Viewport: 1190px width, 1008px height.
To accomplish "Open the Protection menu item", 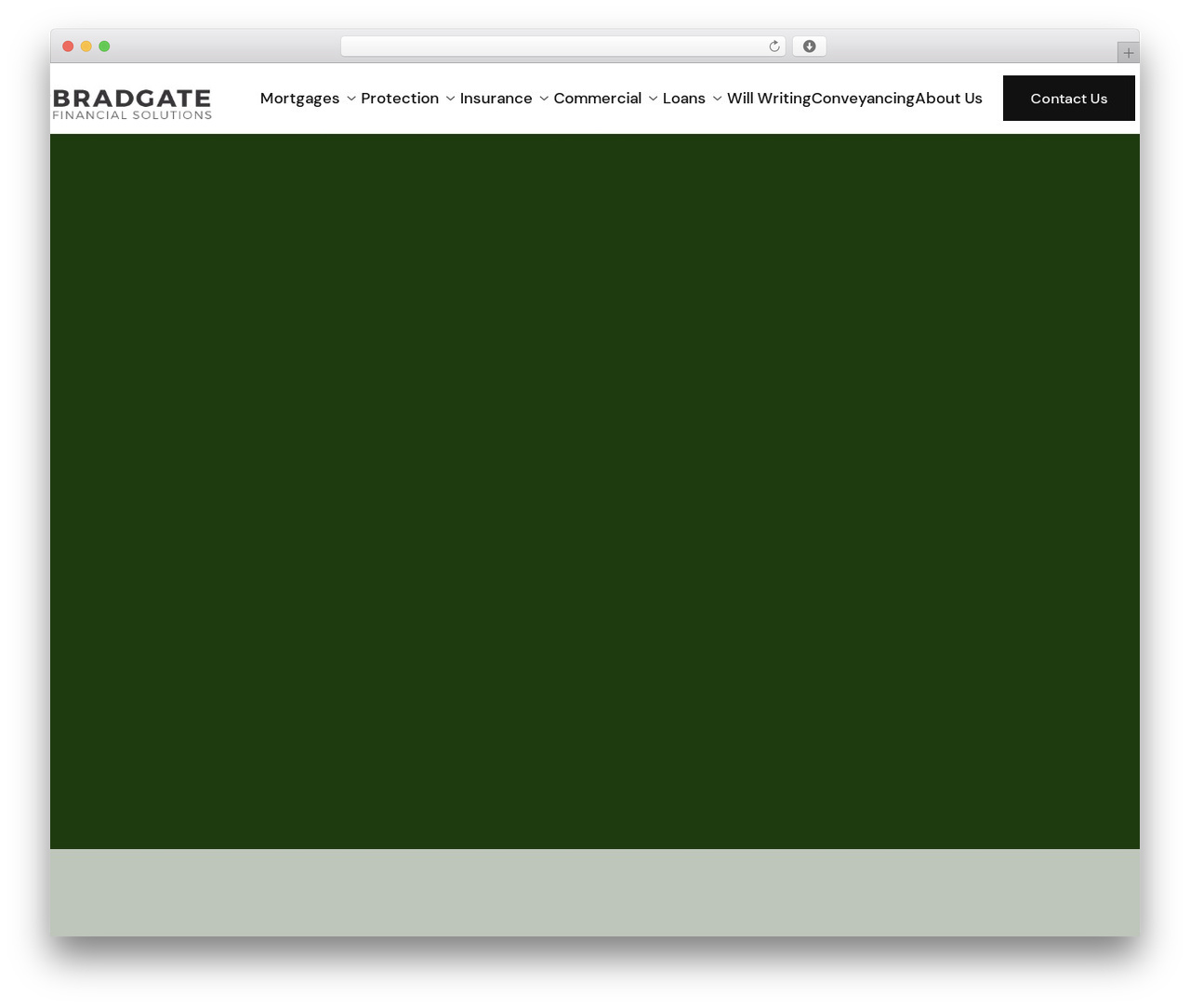I will 400,99.
